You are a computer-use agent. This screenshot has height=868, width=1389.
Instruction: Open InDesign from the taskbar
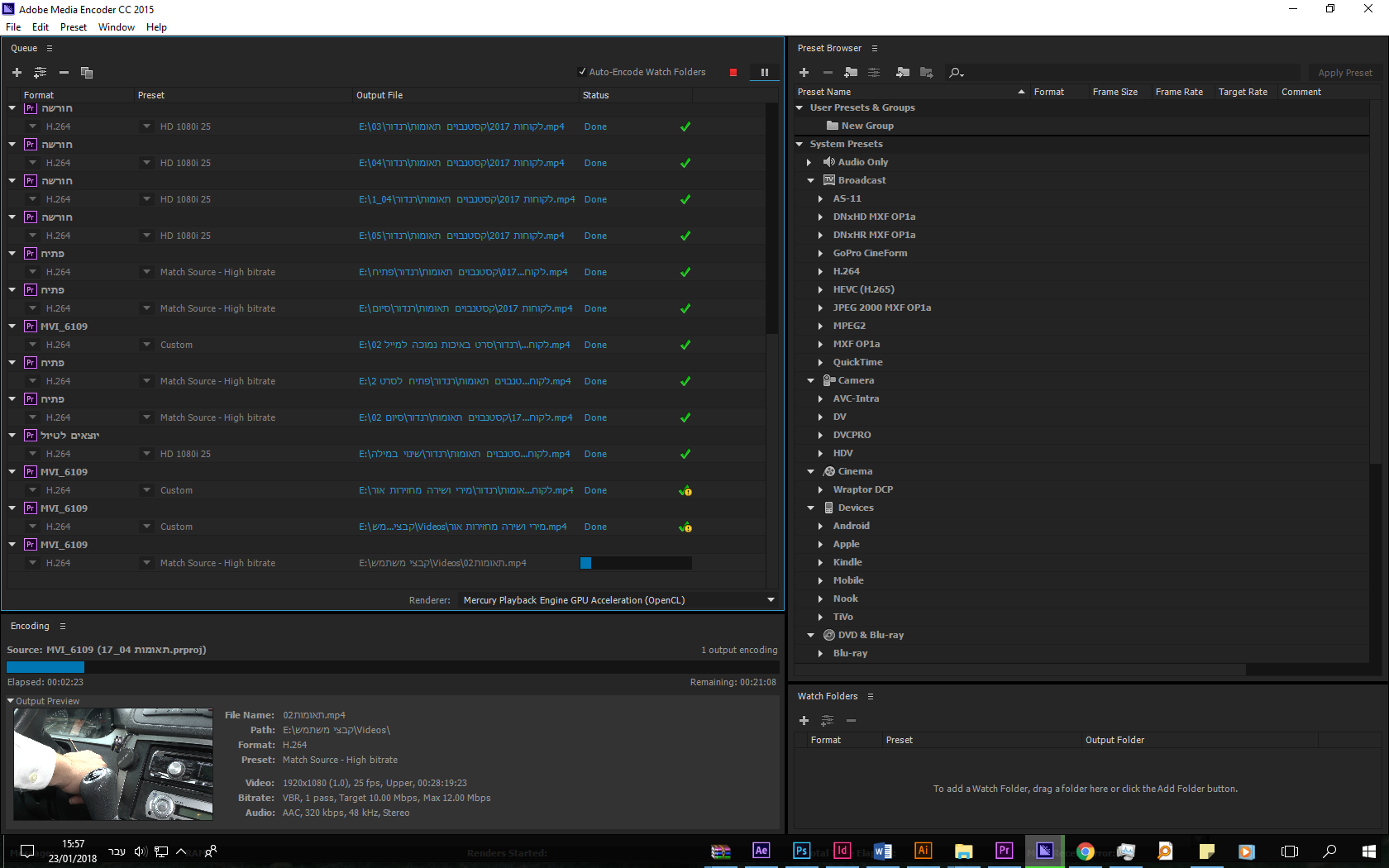[x=842, y=851]
